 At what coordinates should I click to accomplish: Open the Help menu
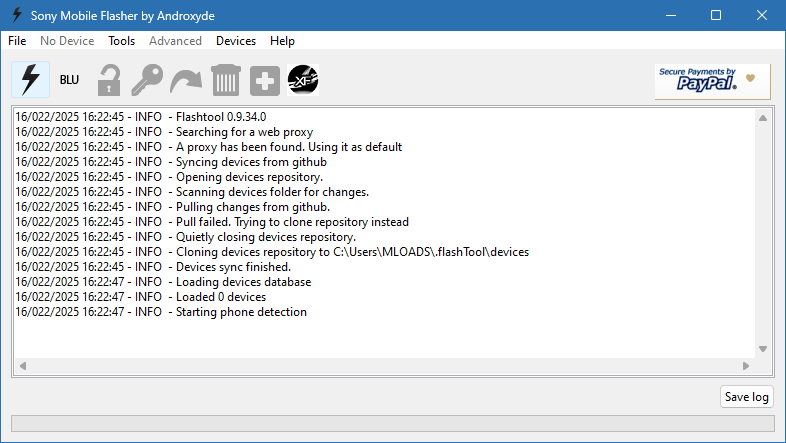(282, 41)
